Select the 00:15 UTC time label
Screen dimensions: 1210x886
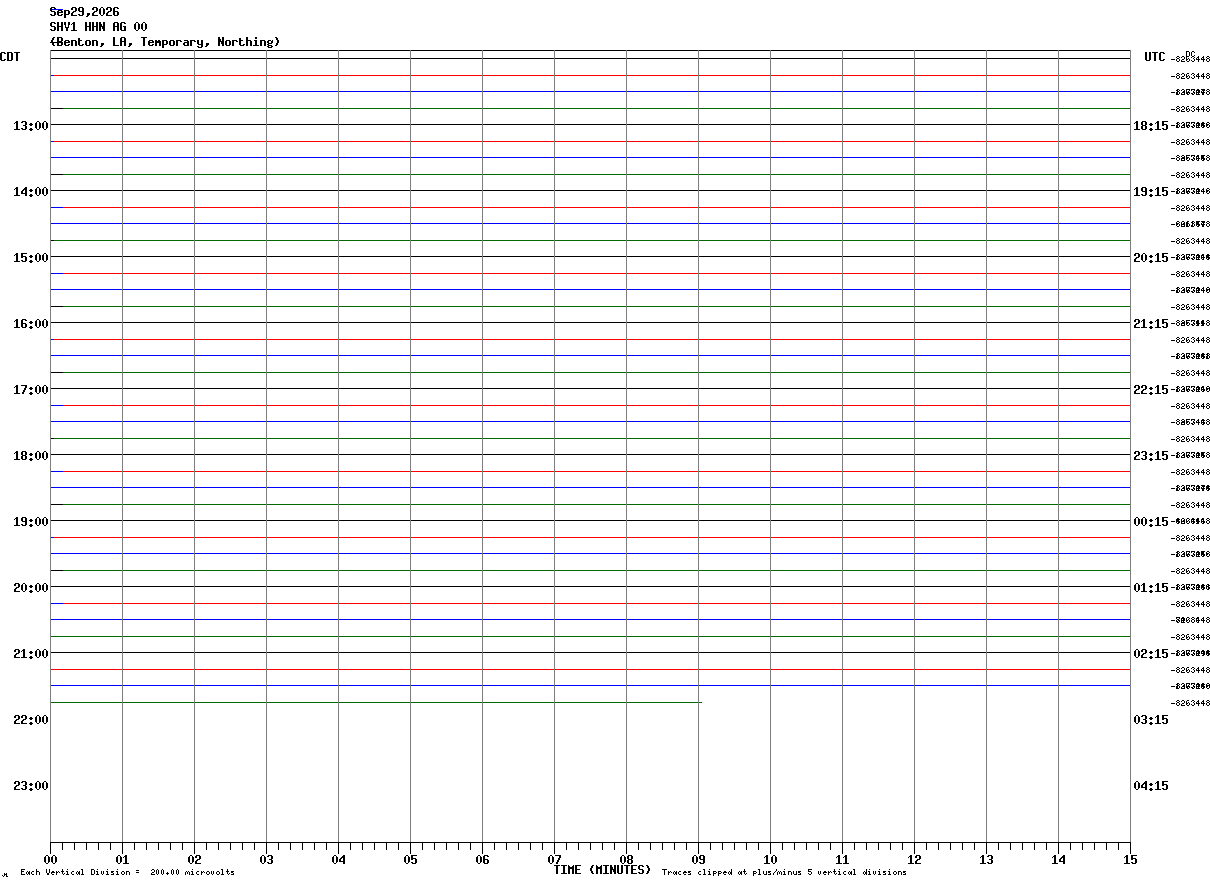pos(1150,521)
